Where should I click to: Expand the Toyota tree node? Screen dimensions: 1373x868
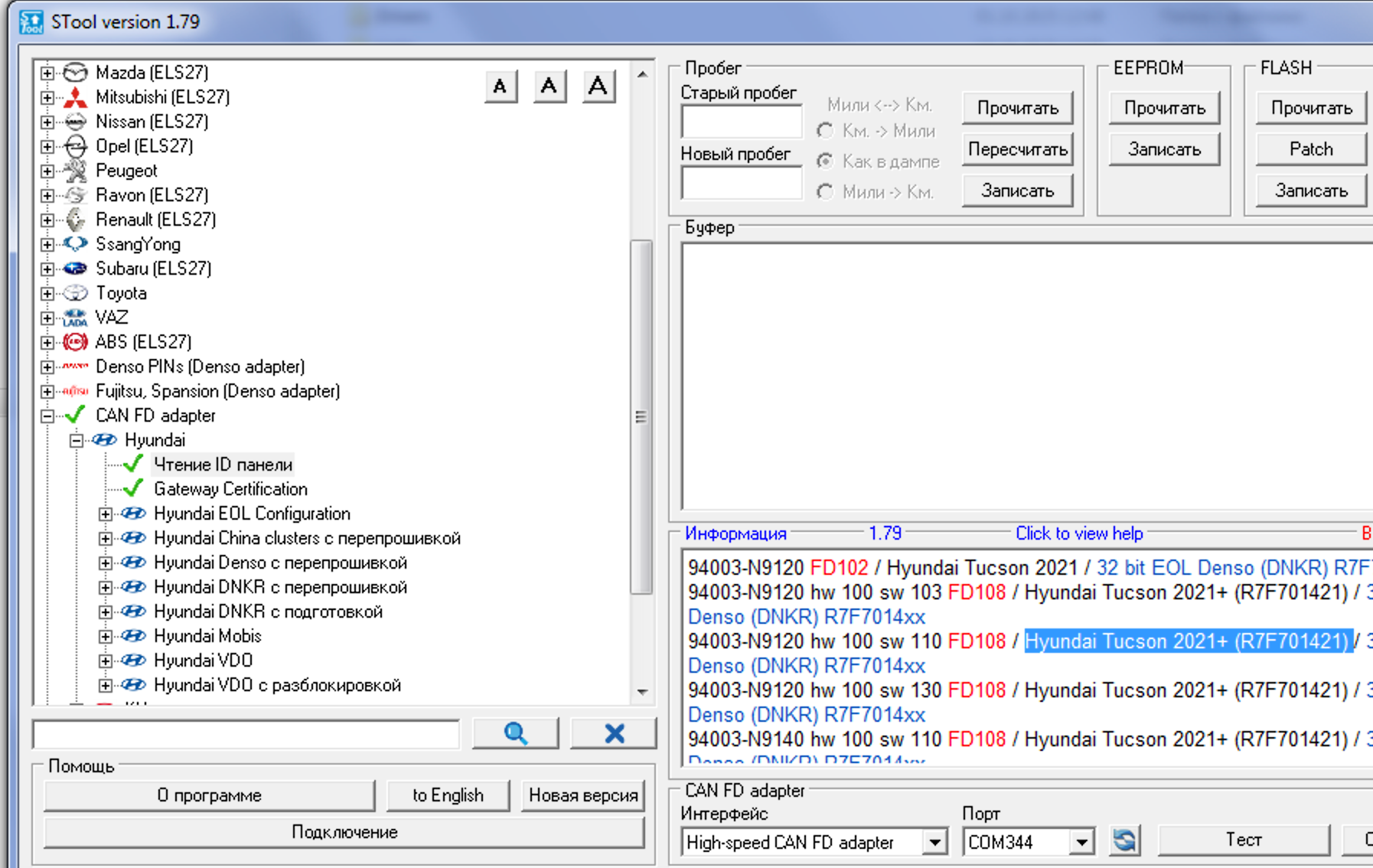coord(47,293)
